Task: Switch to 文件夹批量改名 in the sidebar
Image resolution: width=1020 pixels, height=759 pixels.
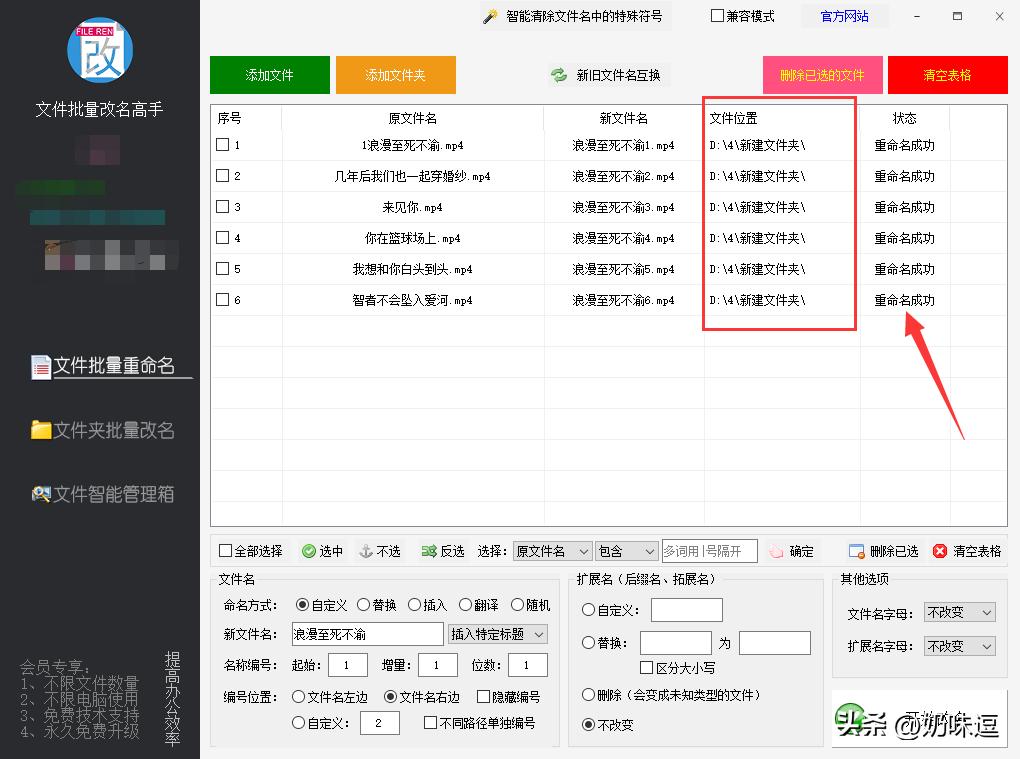Action: pyautogui.click(x=100, y=432)
